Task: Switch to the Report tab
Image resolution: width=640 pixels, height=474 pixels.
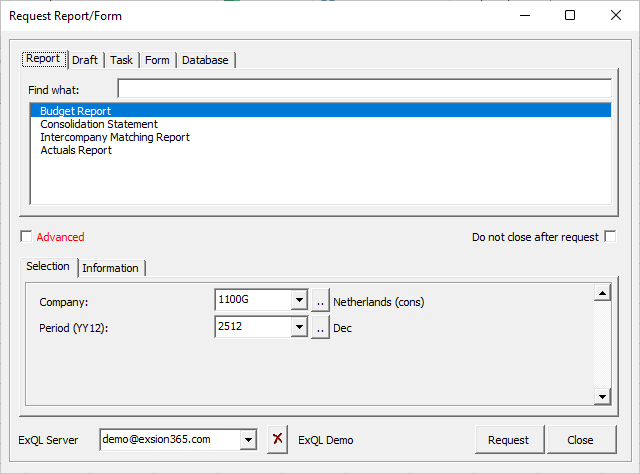Action: coord(43,59)
